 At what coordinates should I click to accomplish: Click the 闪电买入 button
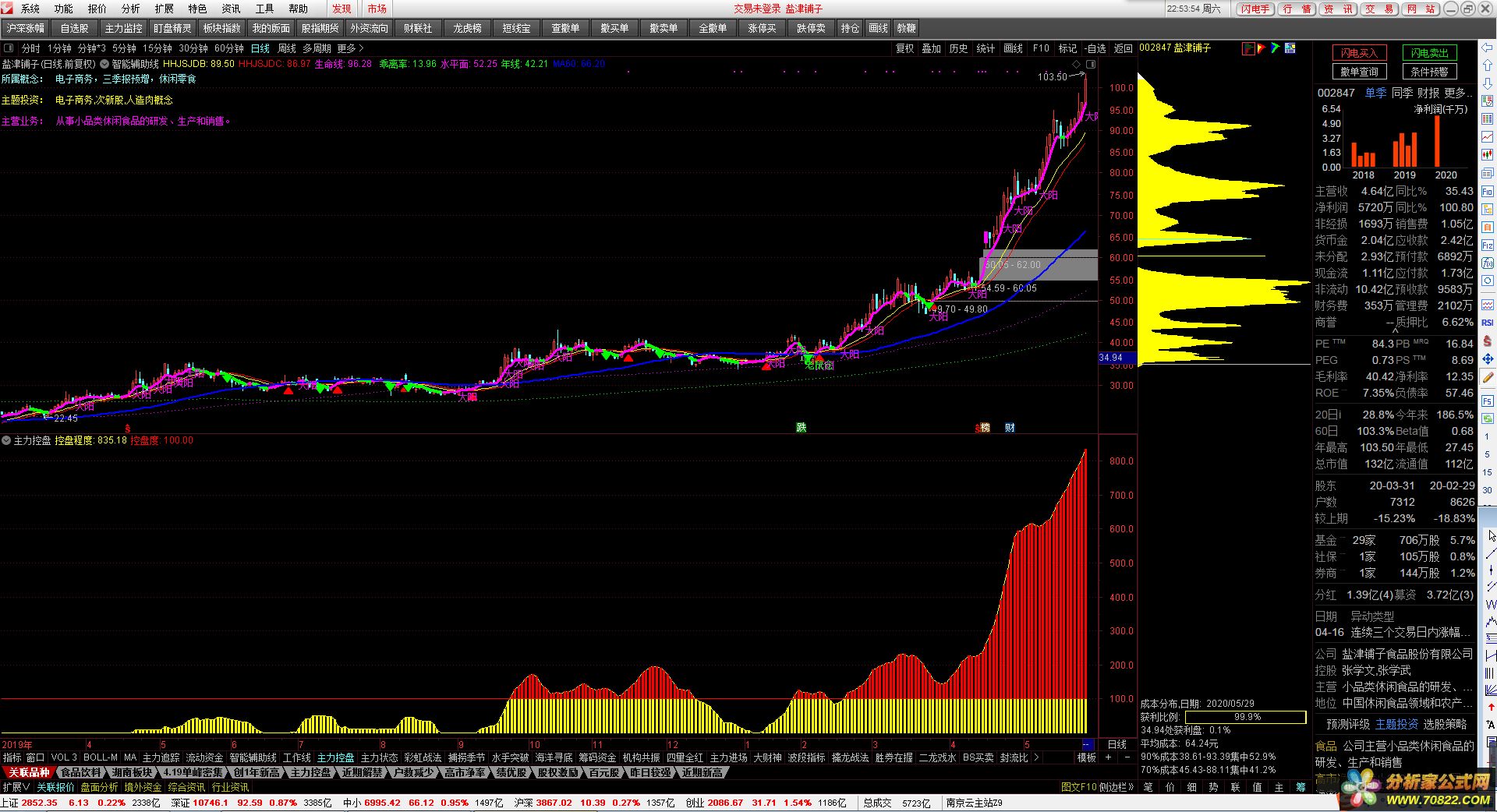tap(1359, 53)
